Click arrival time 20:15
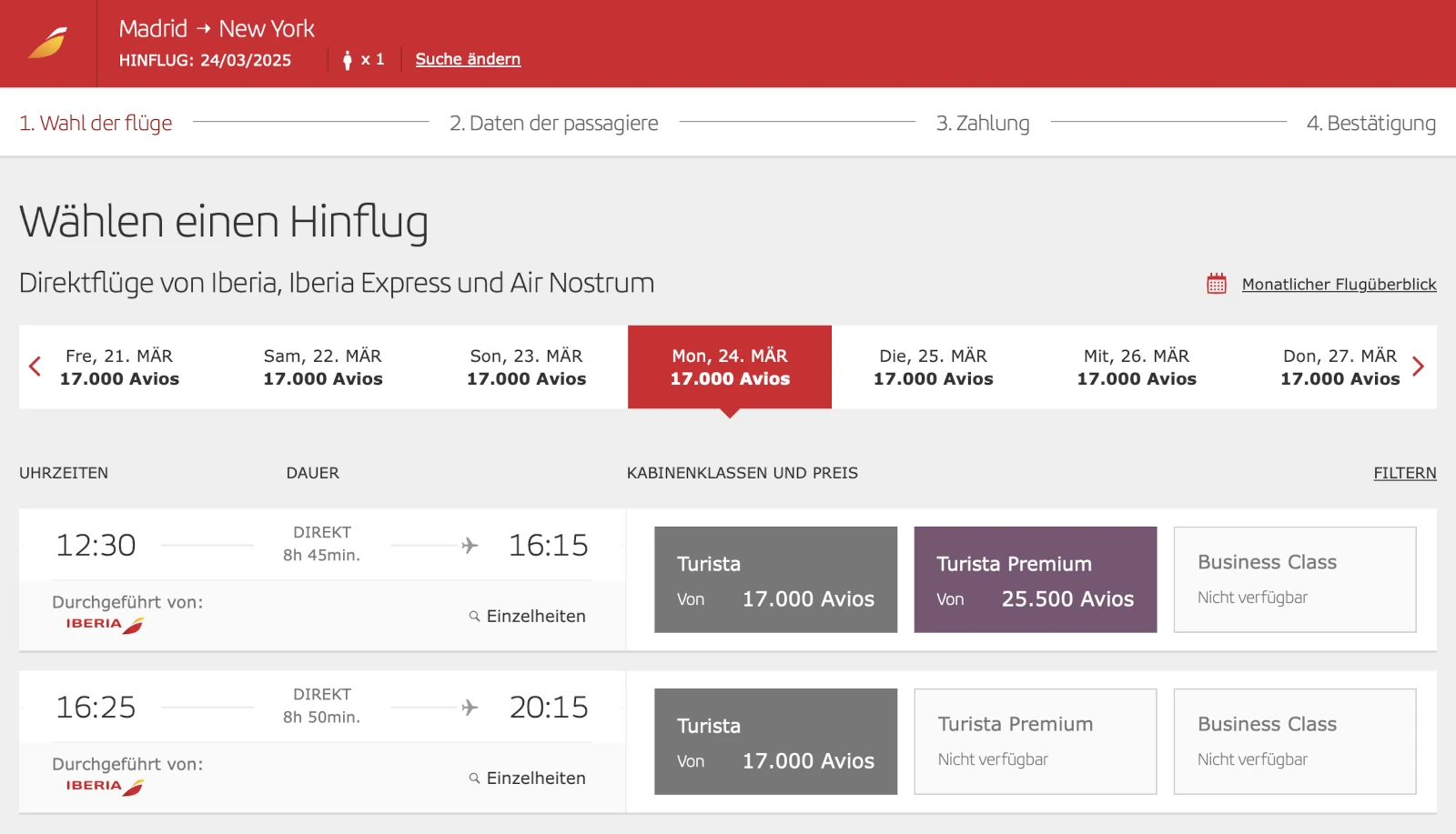This screenshot has width=1456, height=834. pos(548,707)
